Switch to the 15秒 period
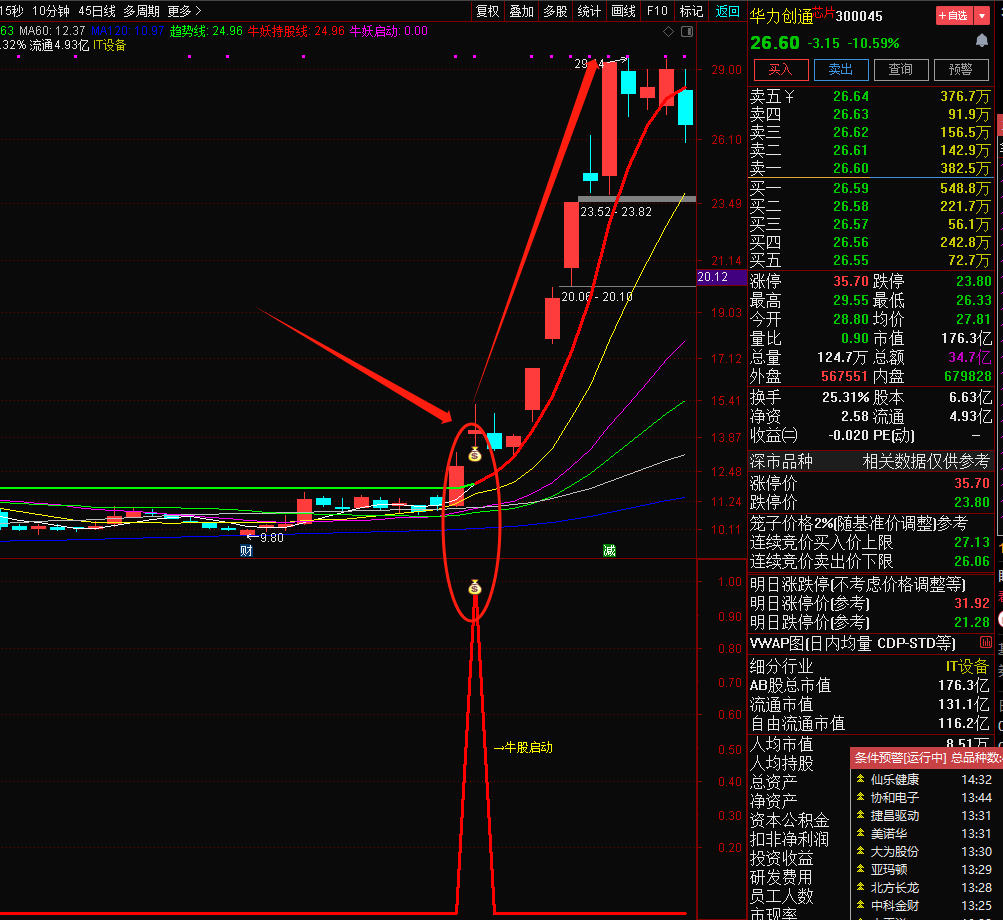The width and height of the screenshot is (1003, 920). pos(11,11)
